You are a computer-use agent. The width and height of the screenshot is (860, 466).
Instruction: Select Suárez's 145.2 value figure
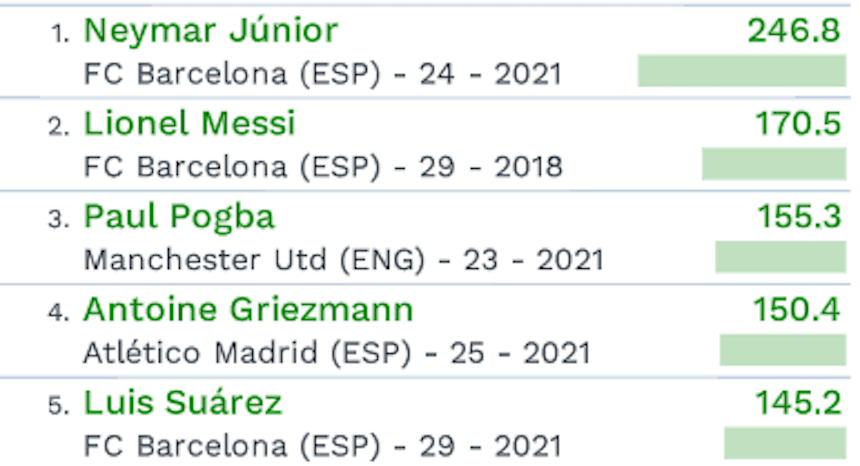point(797,403)
